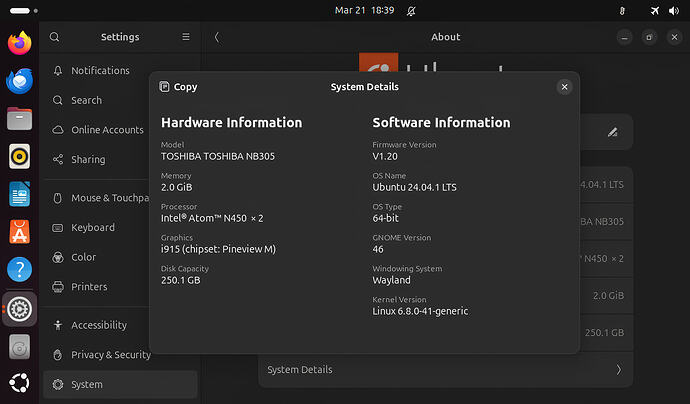Click the muted notifications bell in top bar

(411, 11)
